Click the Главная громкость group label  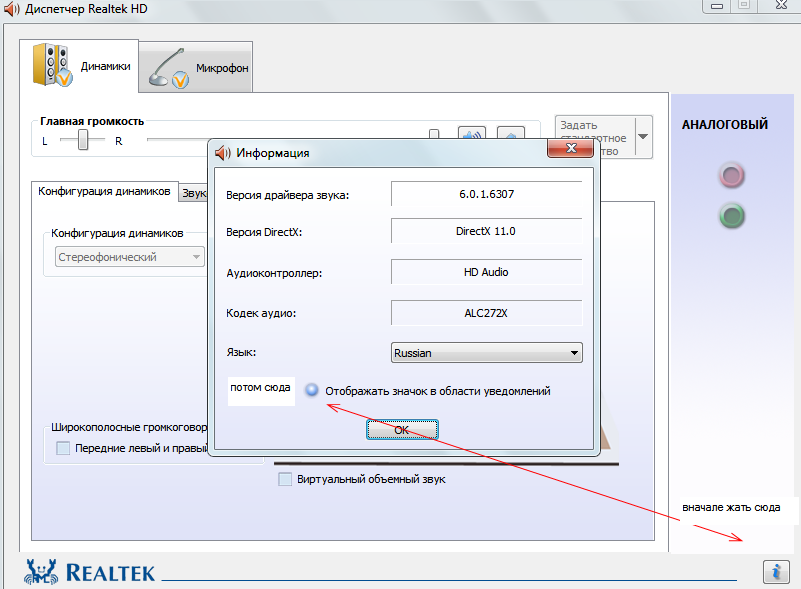click(92, 122)
